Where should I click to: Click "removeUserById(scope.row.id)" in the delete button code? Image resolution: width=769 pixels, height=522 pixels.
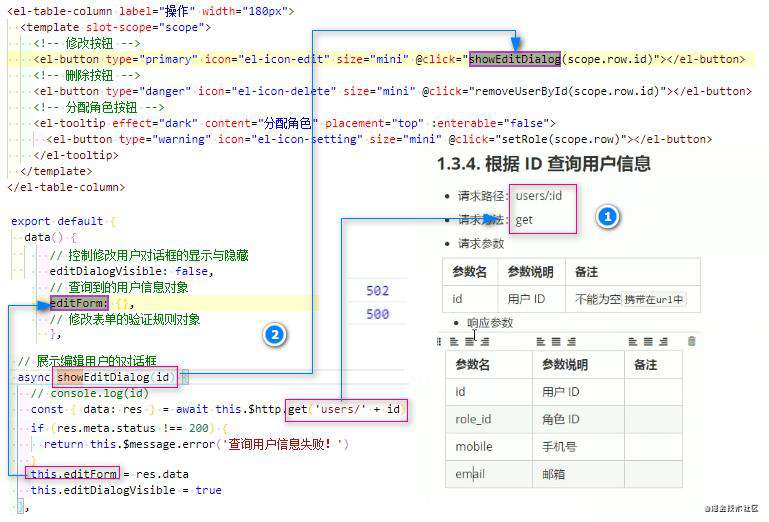point(568,91)
